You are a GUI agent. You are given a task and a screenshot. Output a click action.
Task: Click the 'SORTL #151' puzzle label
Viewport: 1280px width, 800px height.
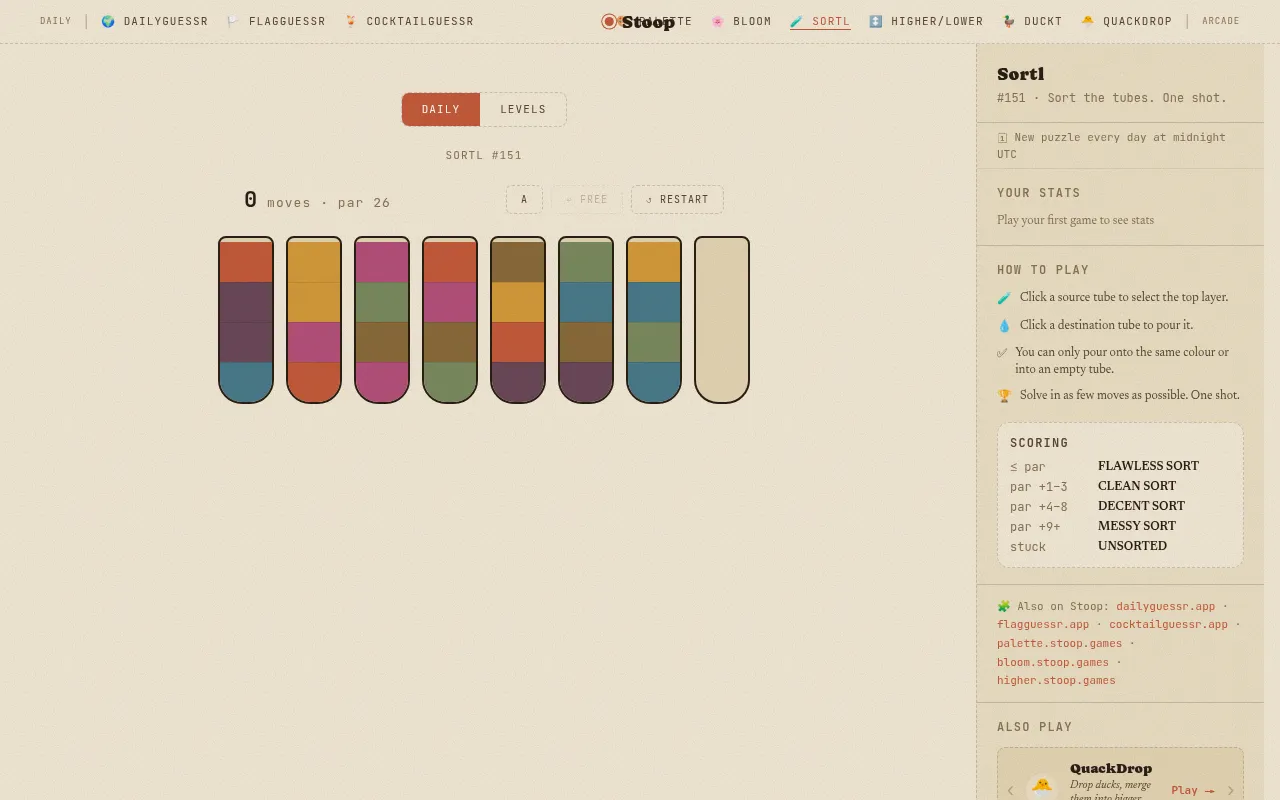tap(484, 155)
